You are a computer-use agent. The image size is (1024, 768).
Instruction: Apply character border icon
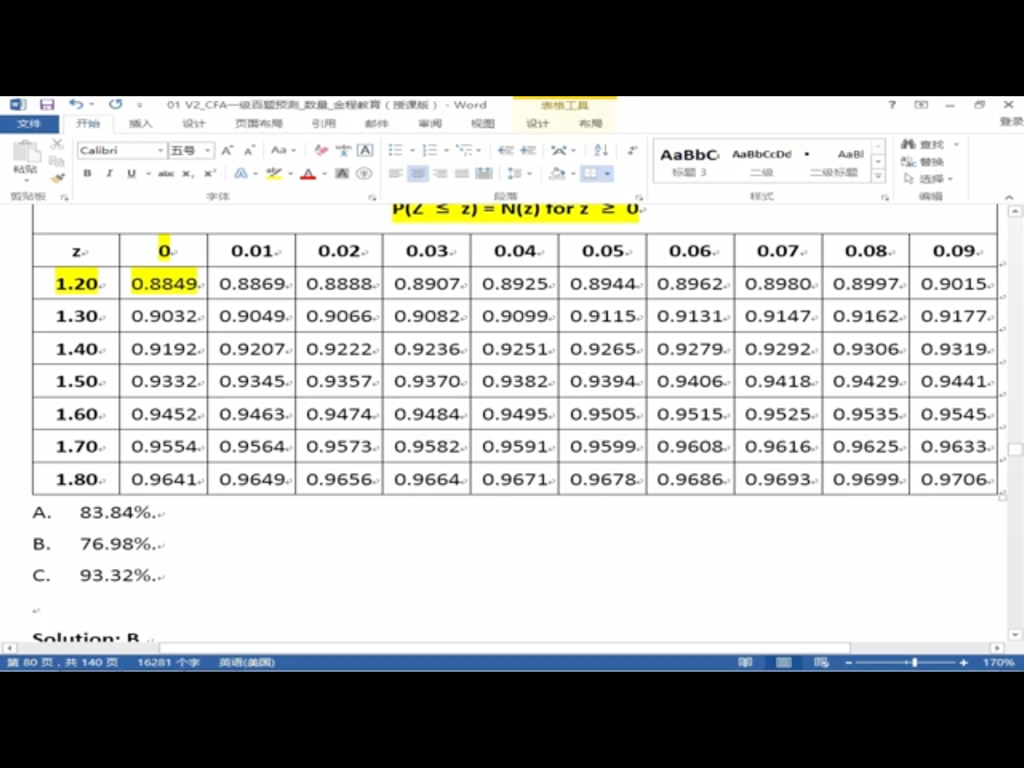(x=365, y=151)
